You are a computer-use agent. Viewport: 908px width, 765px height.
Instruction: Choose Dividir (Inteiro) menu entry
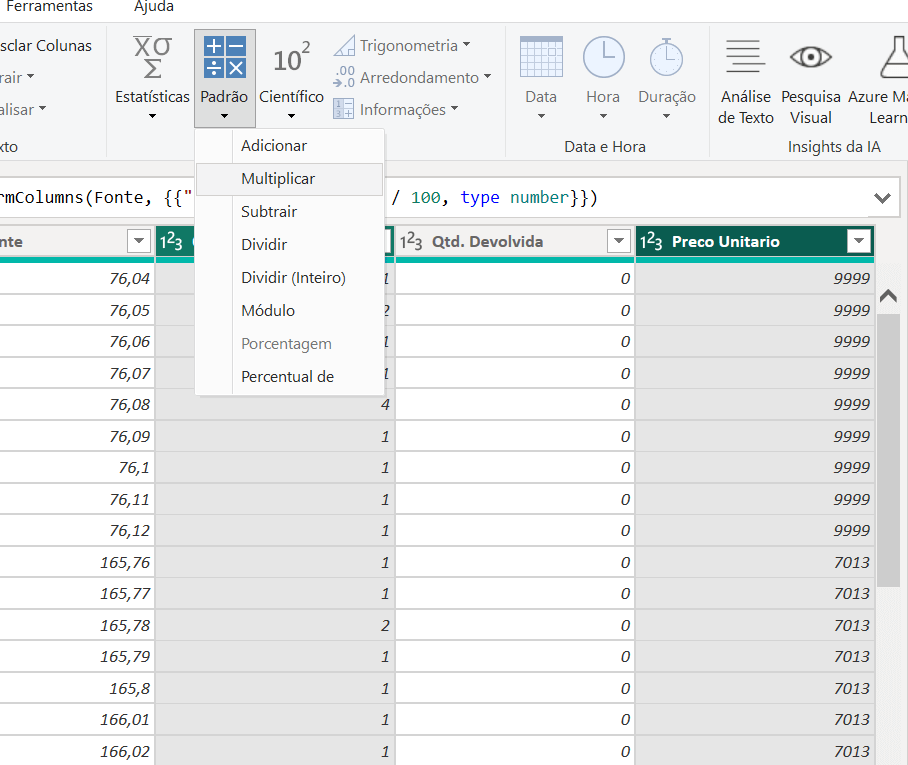pos(290,278)
